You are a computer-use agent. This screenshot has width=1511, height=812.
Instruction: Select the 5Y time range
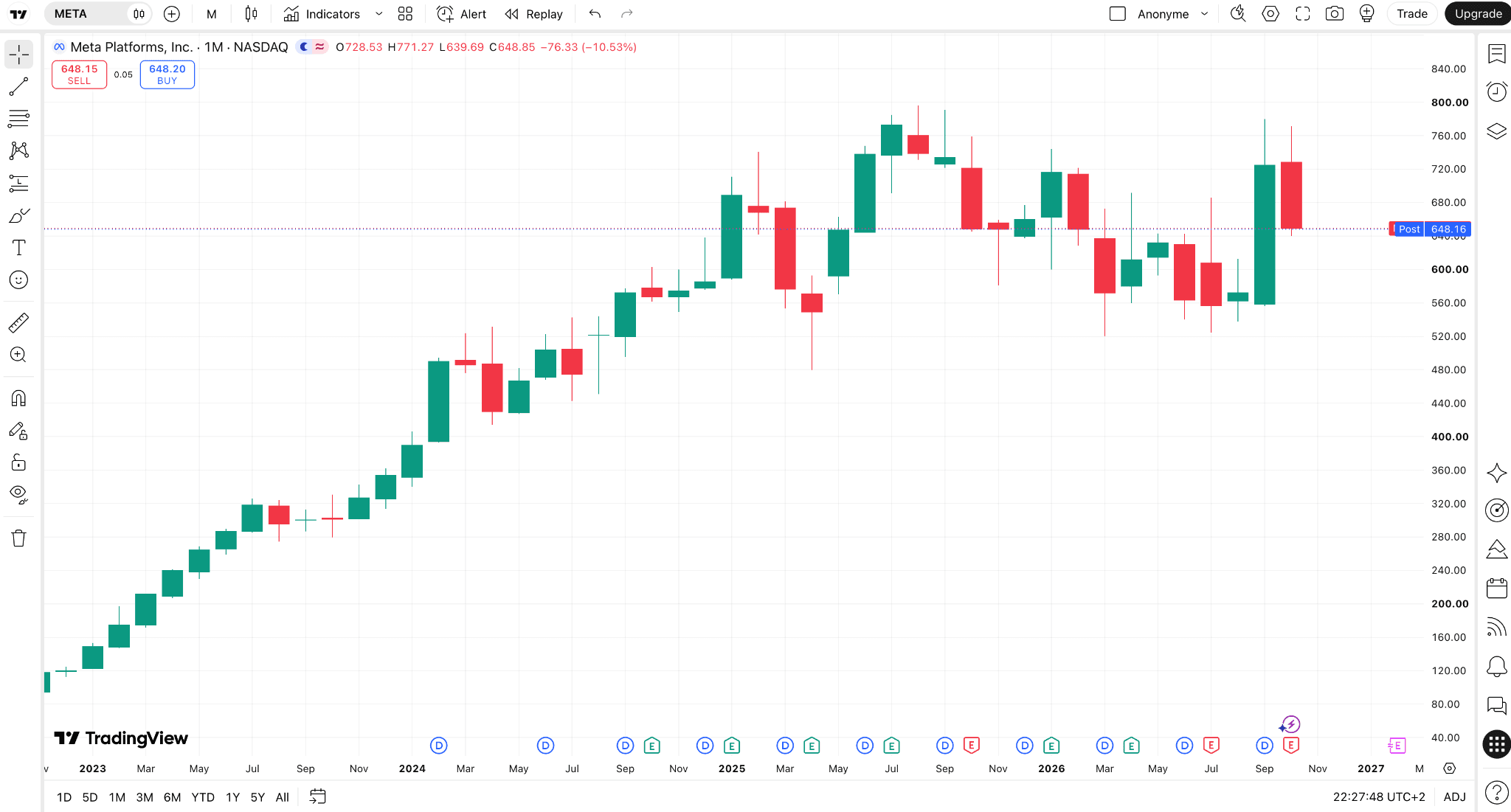(257, 797)
